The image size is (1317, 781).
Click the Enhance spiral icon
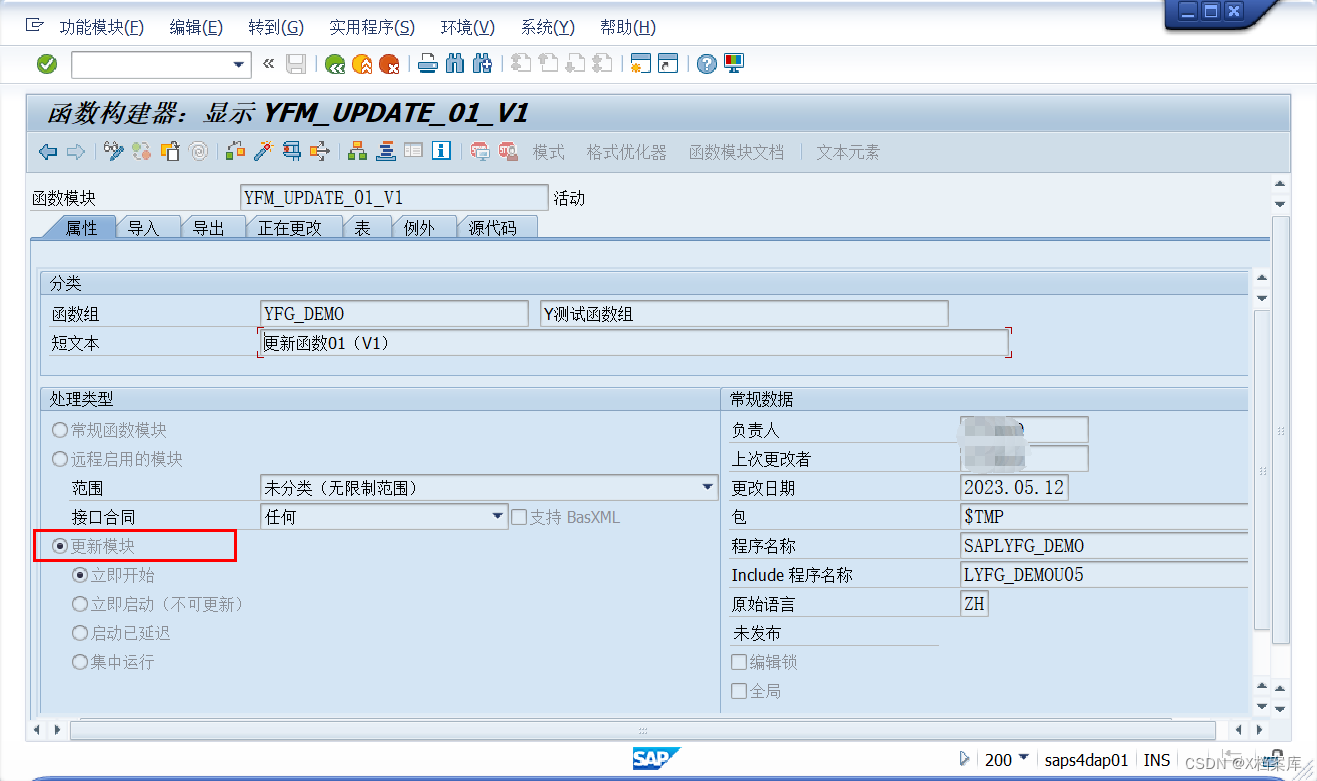tap(198, 152)
